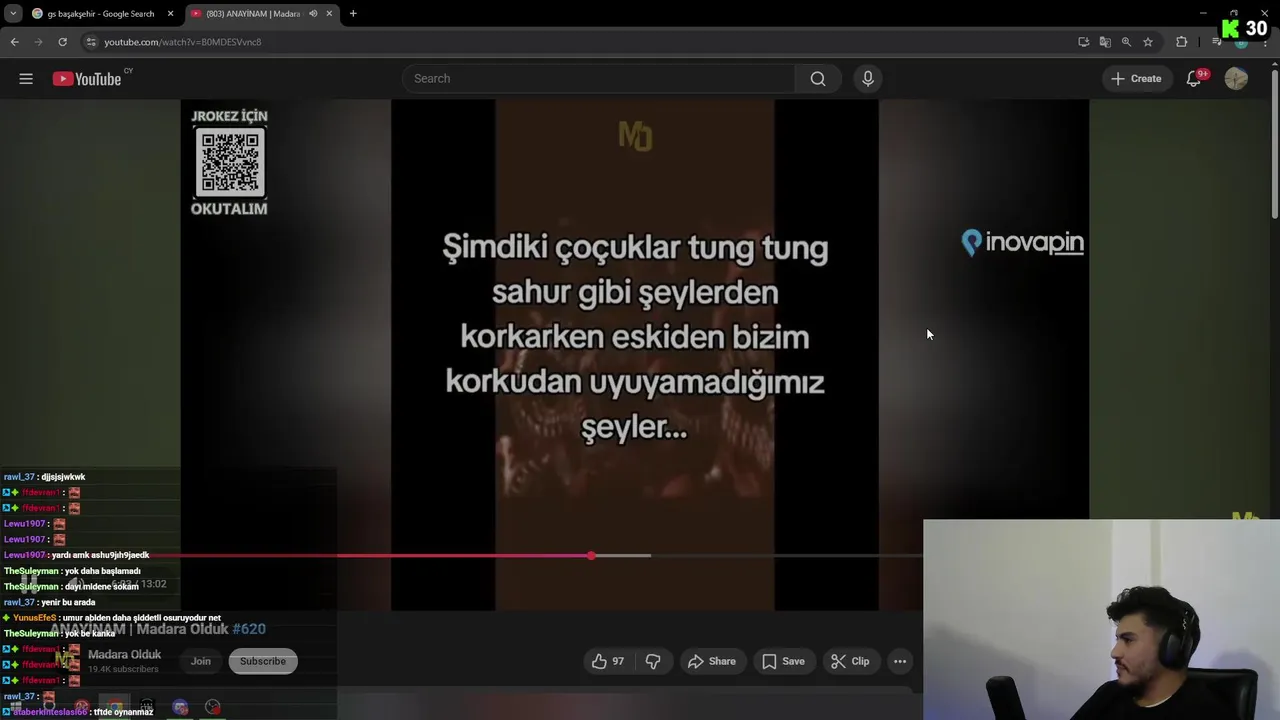Click the search magnifier button
This screenshot has height=720, width=1280.
click(x=818, y=79)
